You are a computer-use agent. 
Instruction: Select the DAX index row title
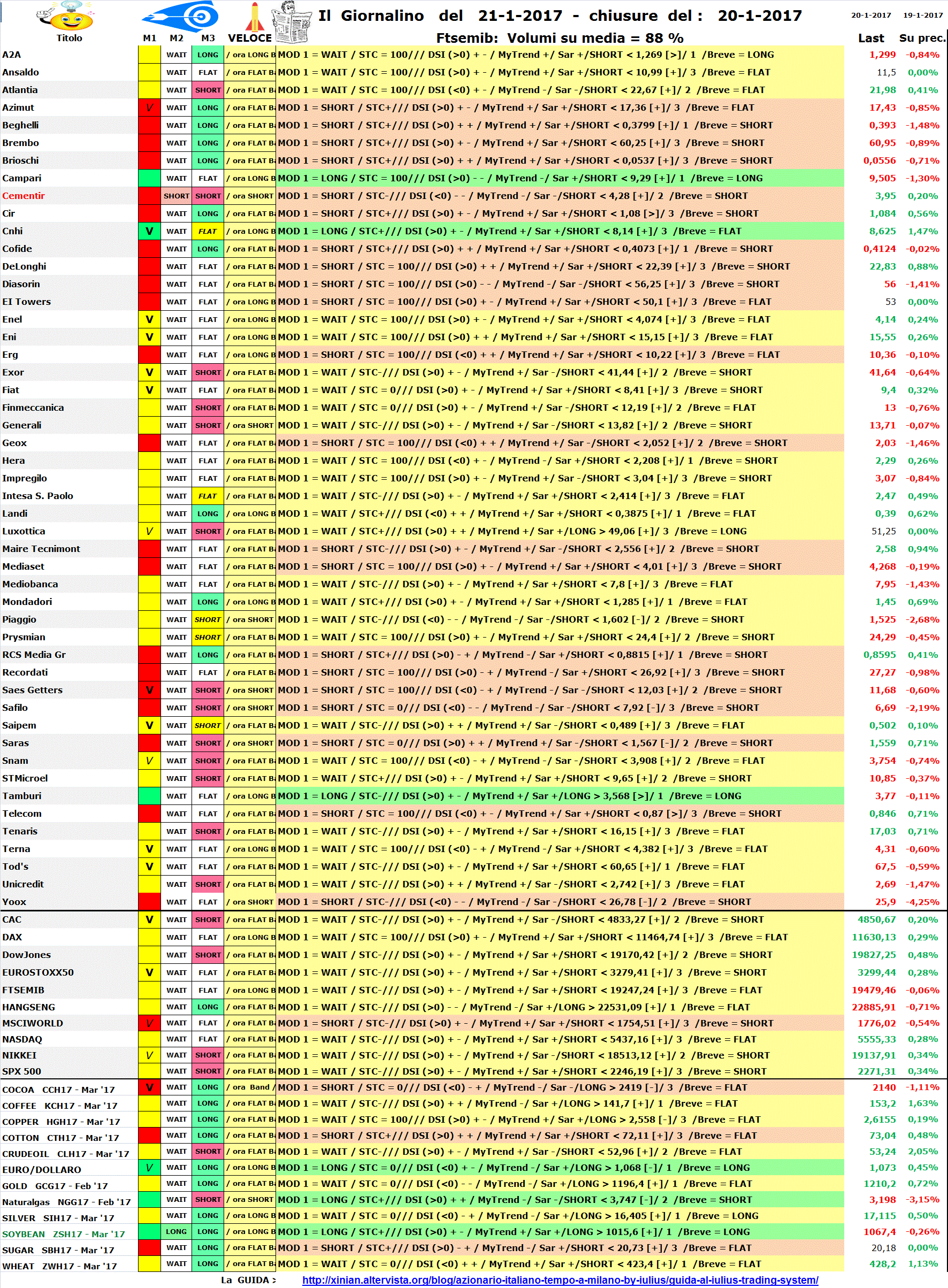point(12,937)
